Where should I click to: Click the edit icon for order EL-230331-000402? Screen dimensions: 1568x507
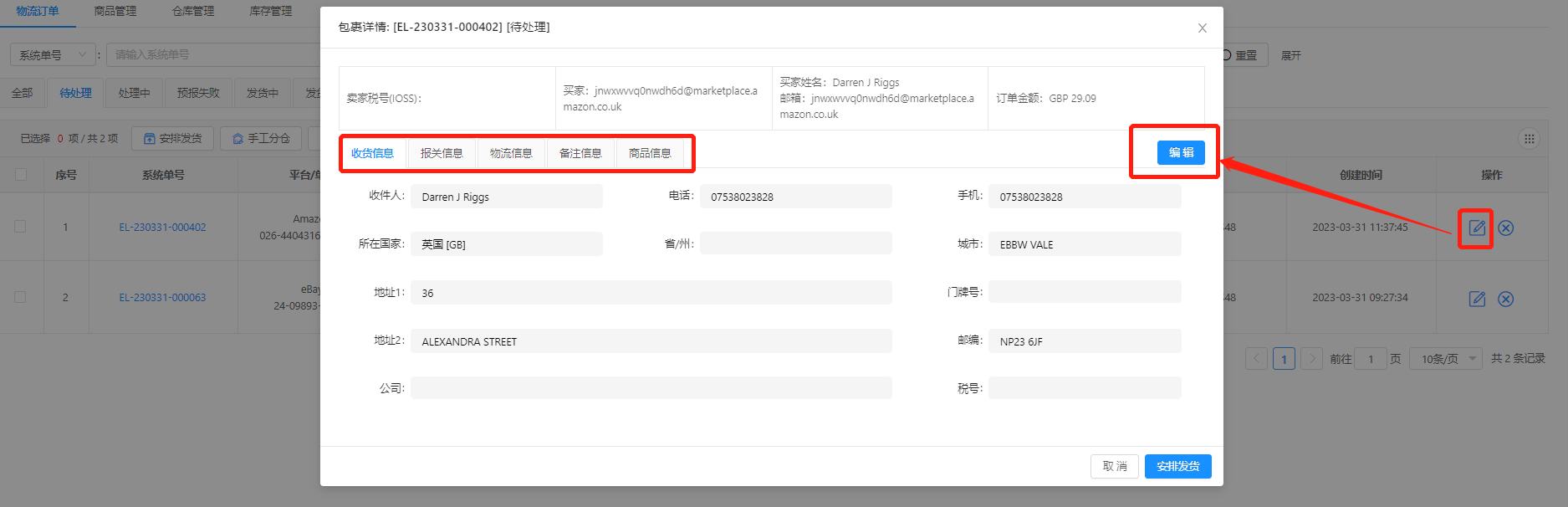(x=1477, y=228)
